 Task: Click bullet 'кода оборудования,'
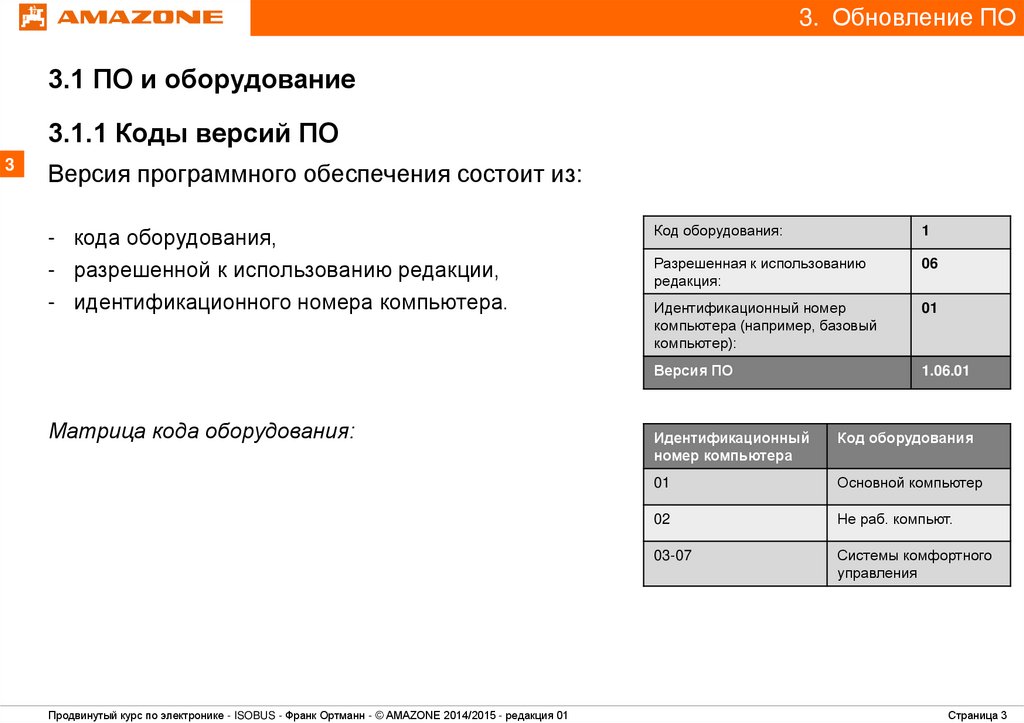click(175, 237)
